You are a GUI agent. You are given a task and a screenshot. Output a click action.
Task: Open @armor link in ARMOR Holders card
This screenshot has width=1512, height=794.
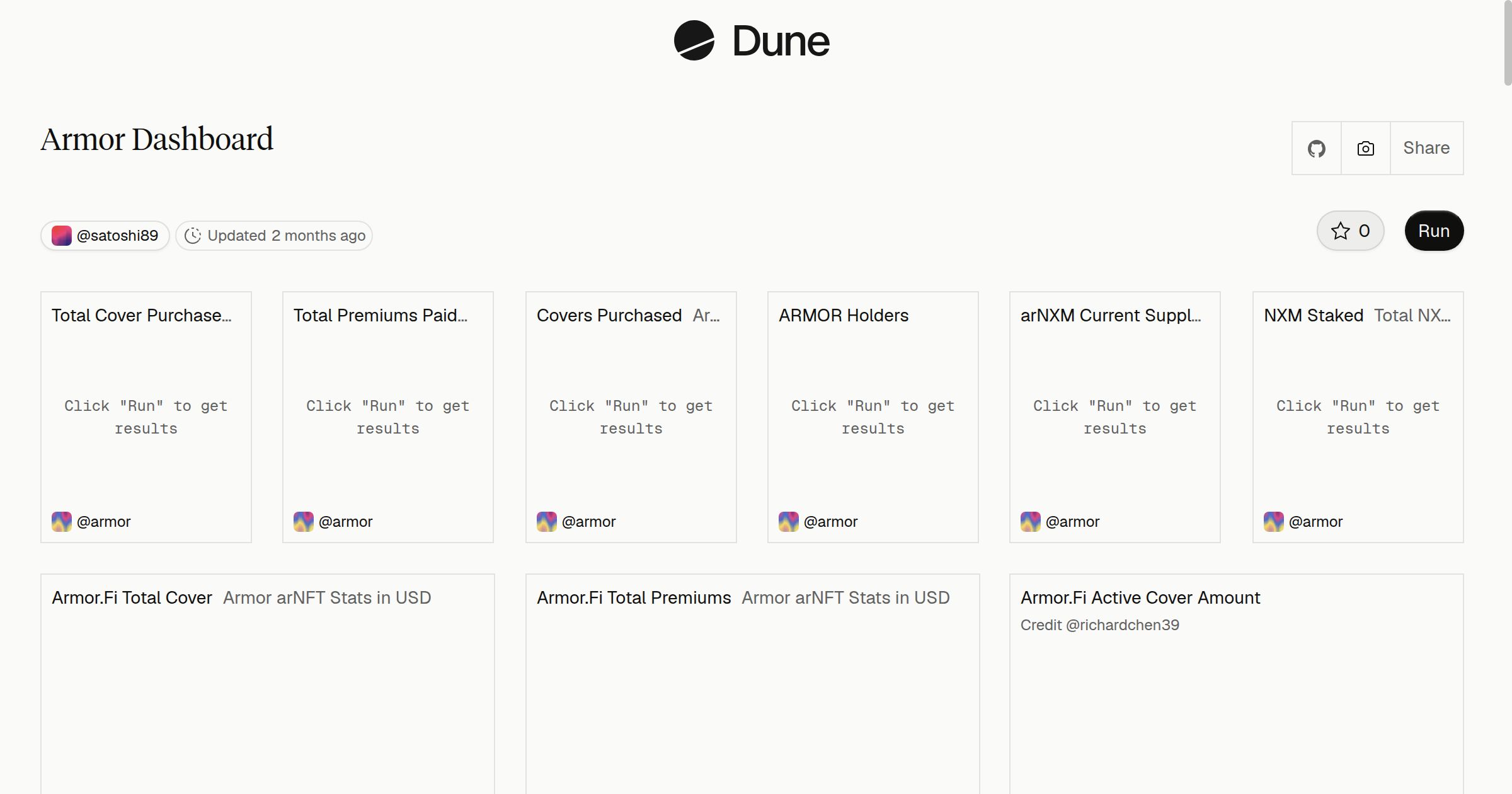tap(830, 522)
